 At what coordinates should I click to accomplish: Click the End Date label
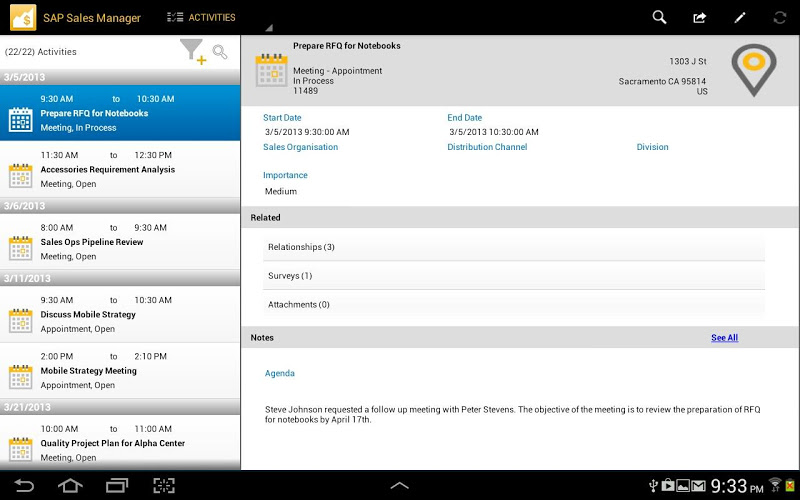464,117
